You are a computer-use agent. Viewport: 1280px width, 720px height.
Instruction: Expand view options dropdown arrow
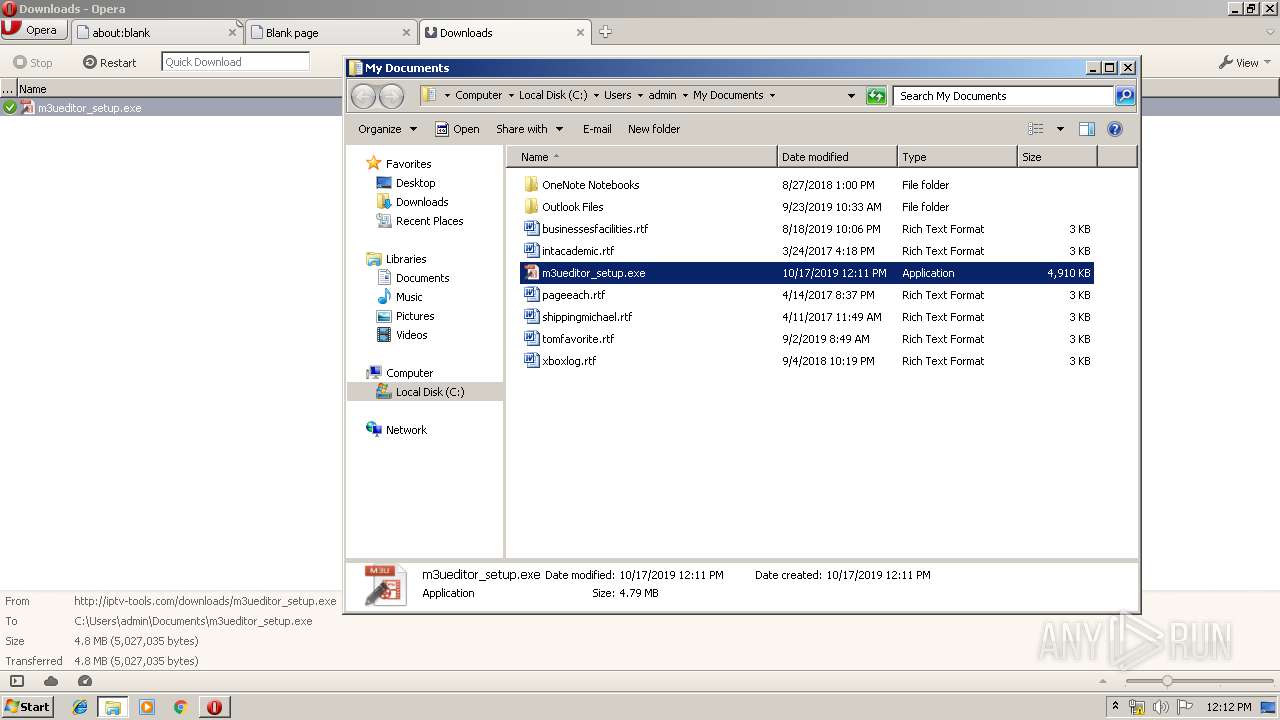point(1060,129)
